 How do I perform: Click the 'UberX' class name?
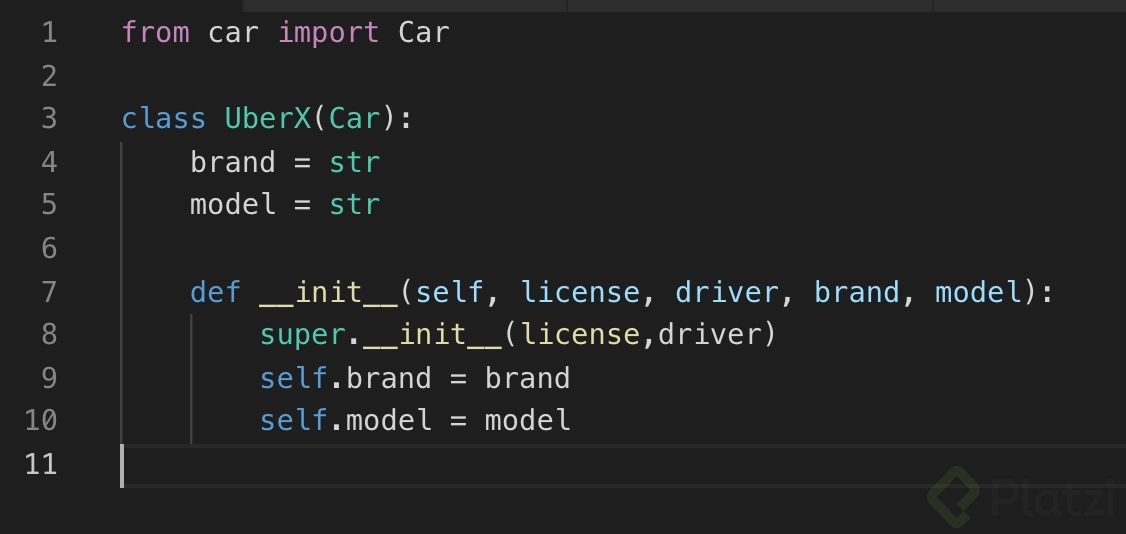pos(268,118)
